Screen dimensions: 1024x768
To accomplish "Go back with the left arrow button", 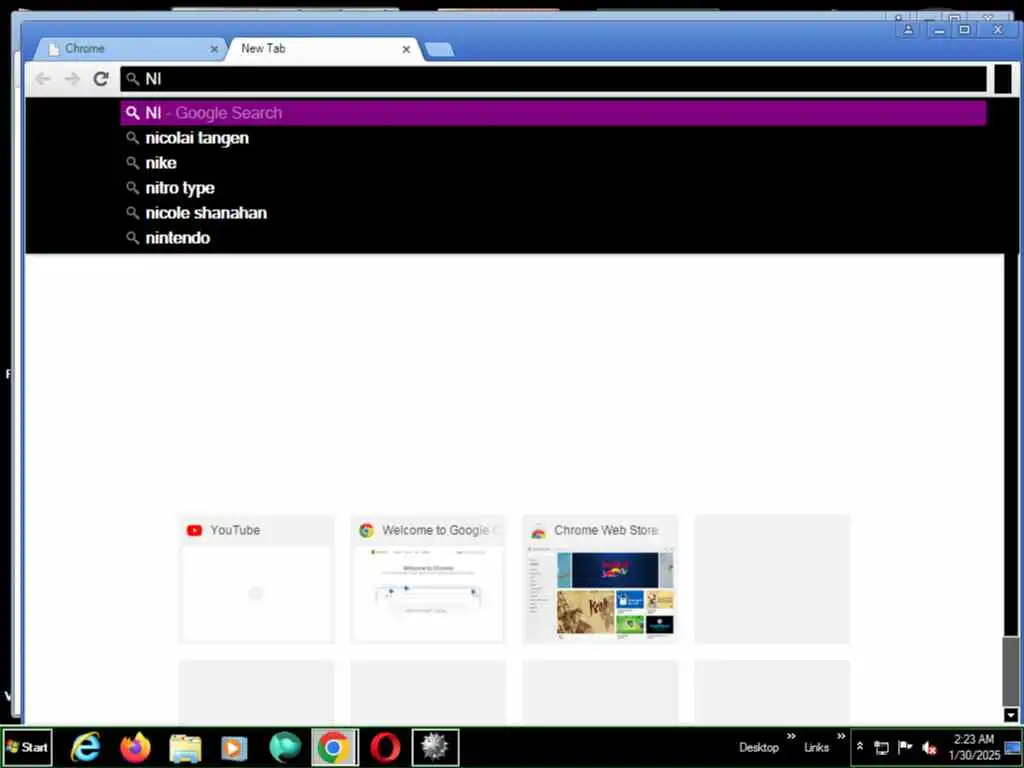I will [43, 79].
